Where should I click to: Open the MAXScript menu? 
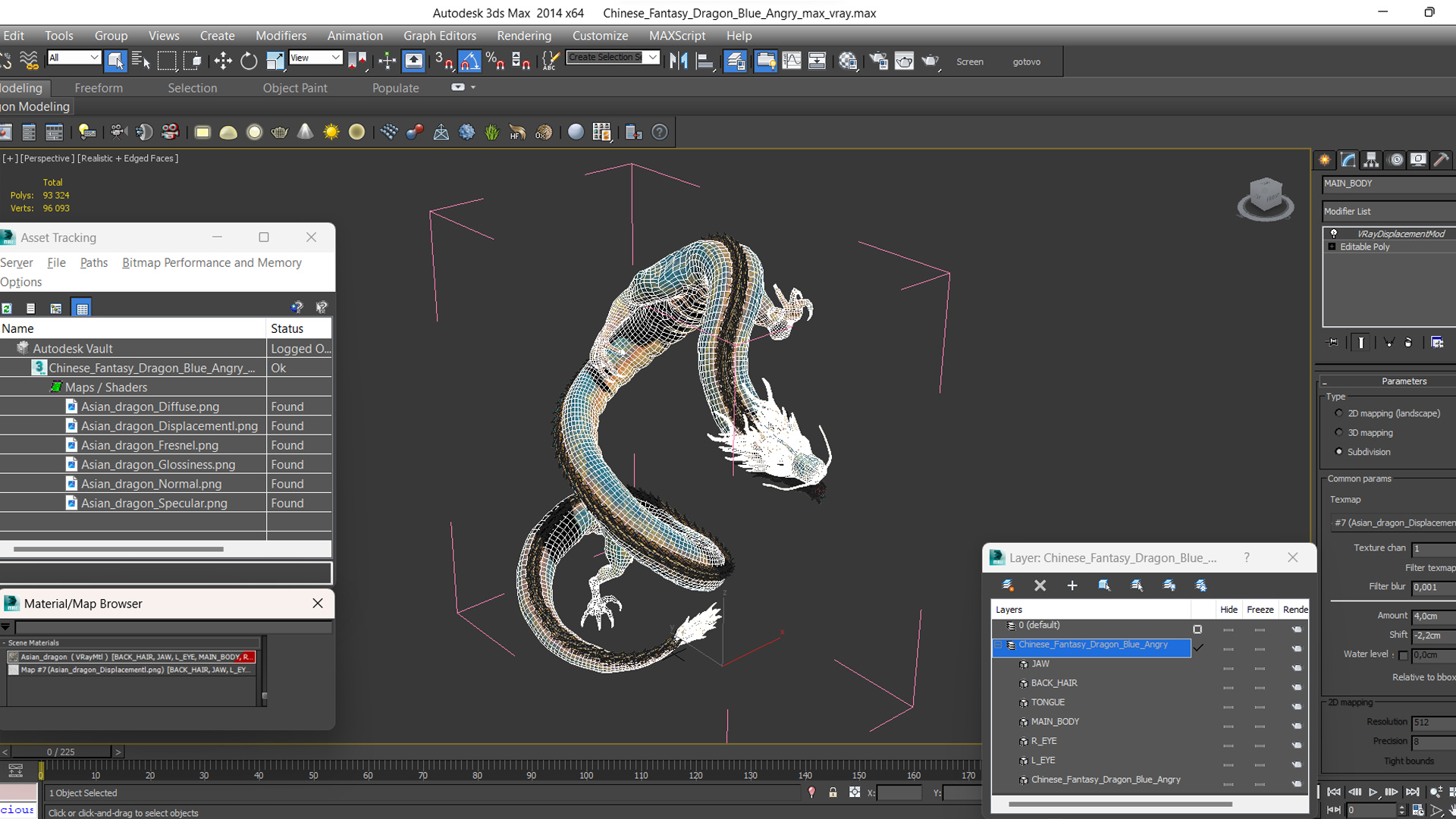coord(677,36)
